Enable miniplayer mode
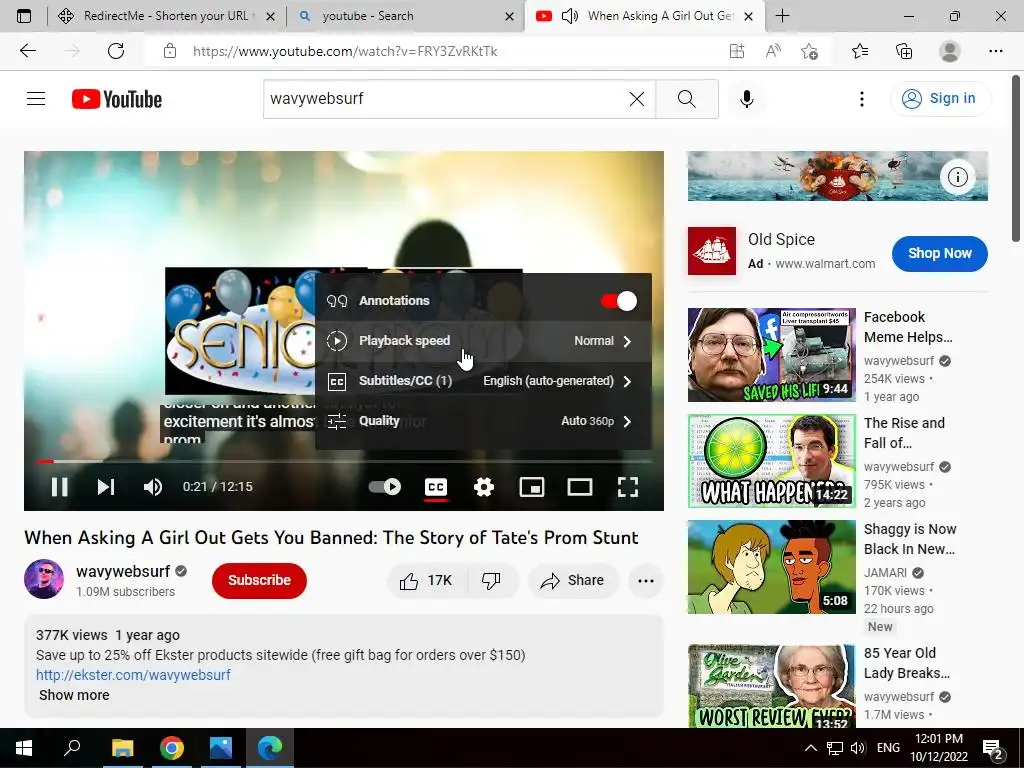 point(532,487)
